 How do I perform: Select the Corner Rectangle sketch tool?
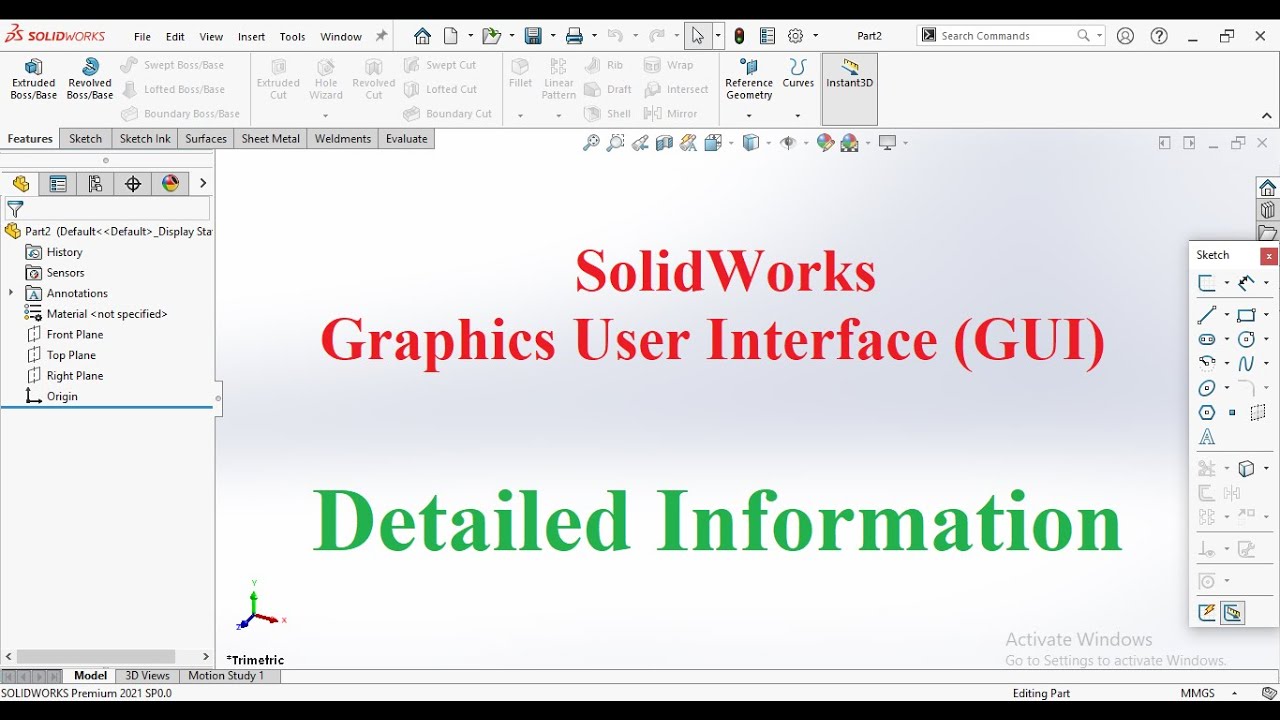1246,314
